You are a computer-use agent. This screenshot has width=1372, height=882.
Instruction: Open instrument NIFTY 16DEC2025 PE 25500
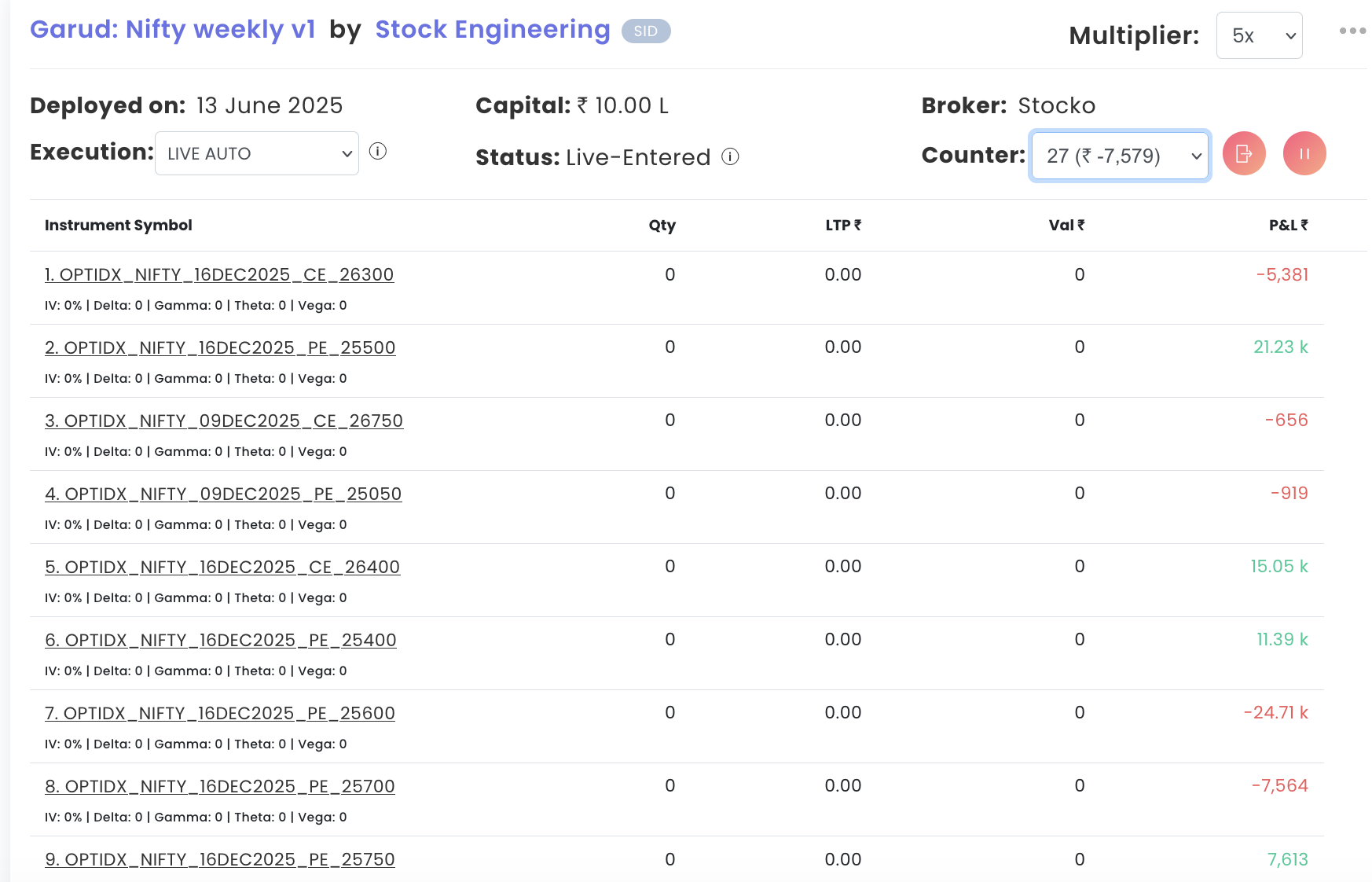click(220, 348)
